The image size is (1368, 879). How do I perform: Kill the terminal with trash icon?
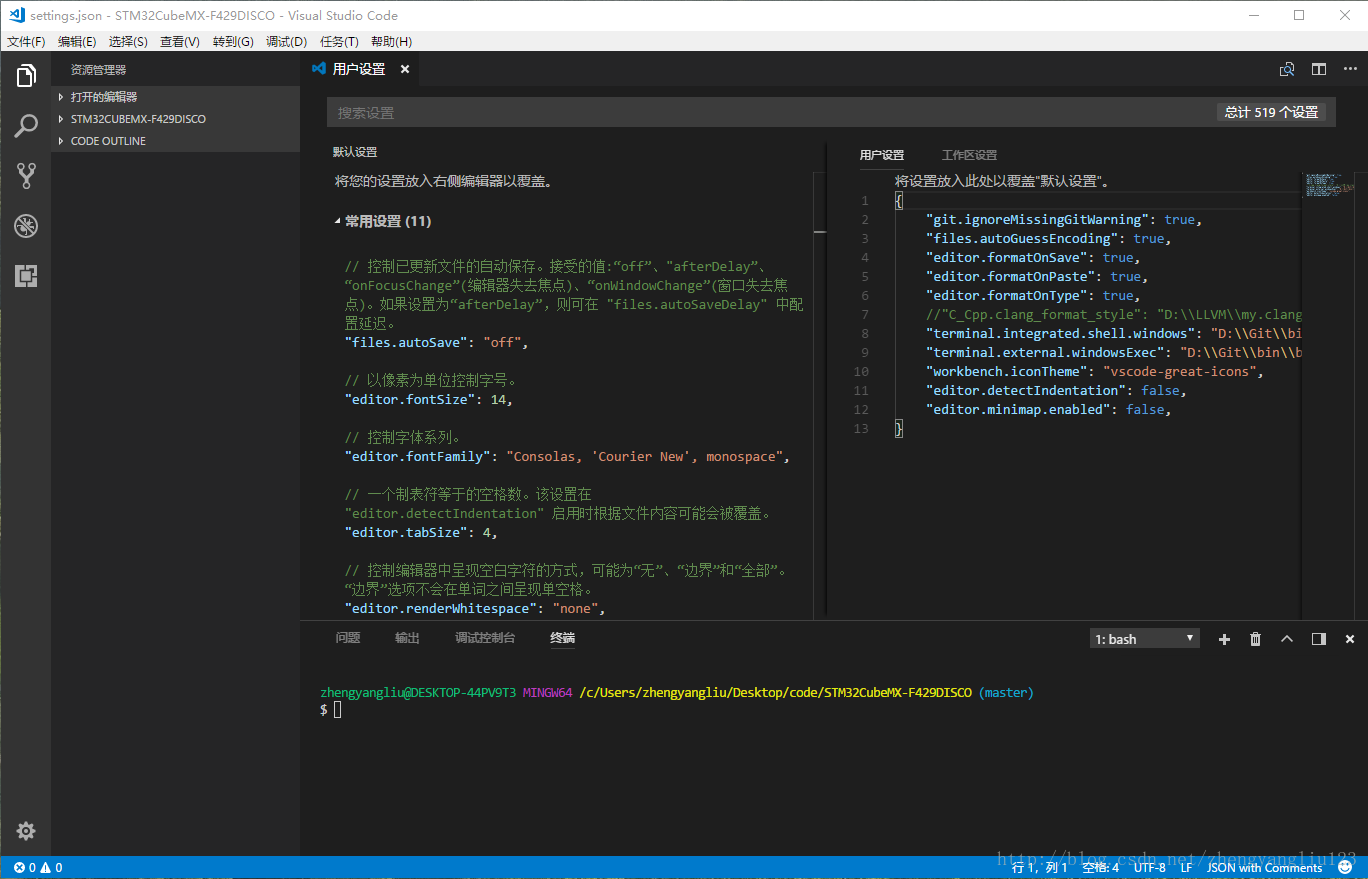(x=1256, y=639)
